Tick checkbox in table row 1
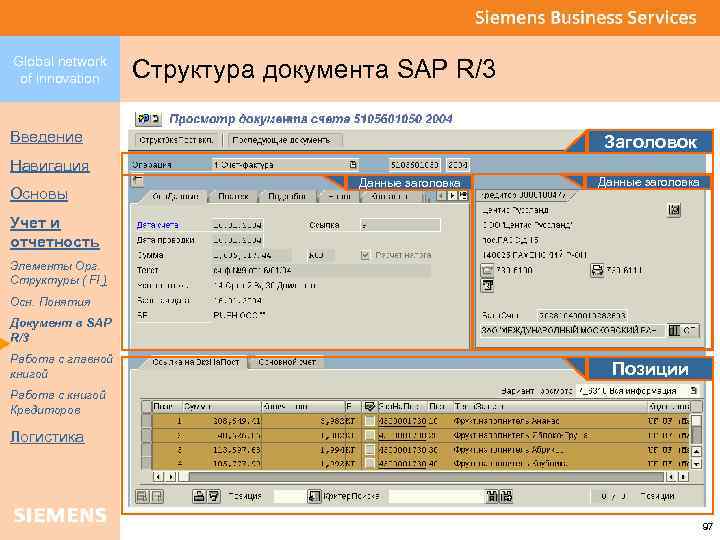The image size is (720, 540). [x=369, y=421]
